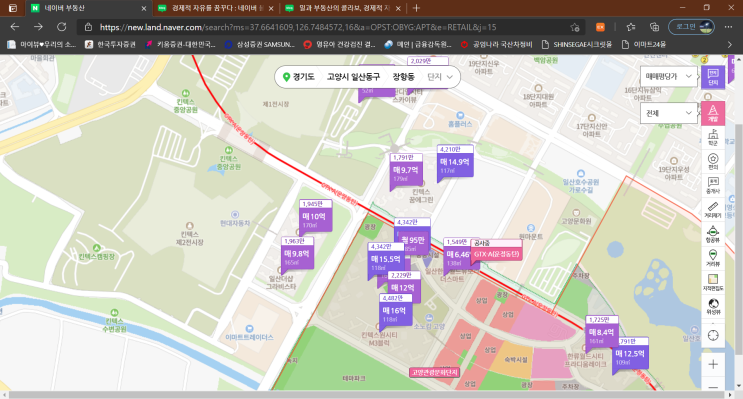Add this page to favorites star
Screen dimensions: 743x399
pyautogui.click(x=575, y=27)
